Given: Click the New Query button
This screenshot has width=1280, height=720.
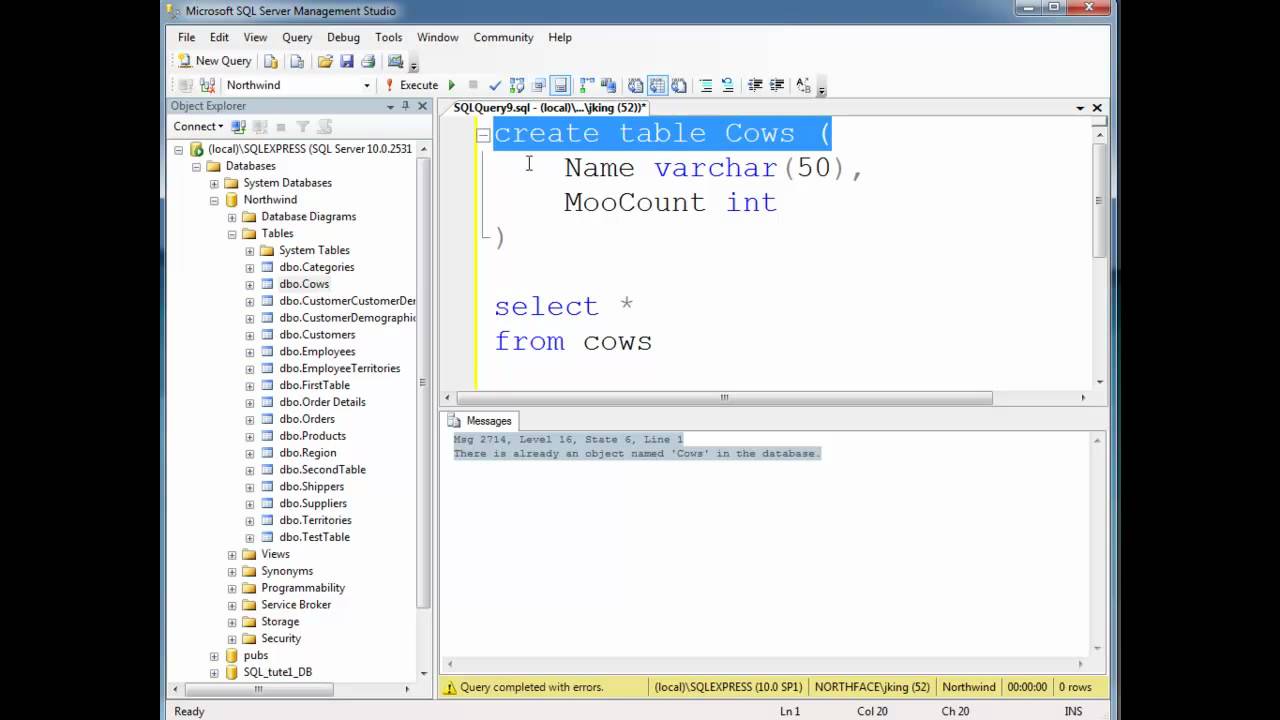Looking at the screenshot, I should pos(215,61).
